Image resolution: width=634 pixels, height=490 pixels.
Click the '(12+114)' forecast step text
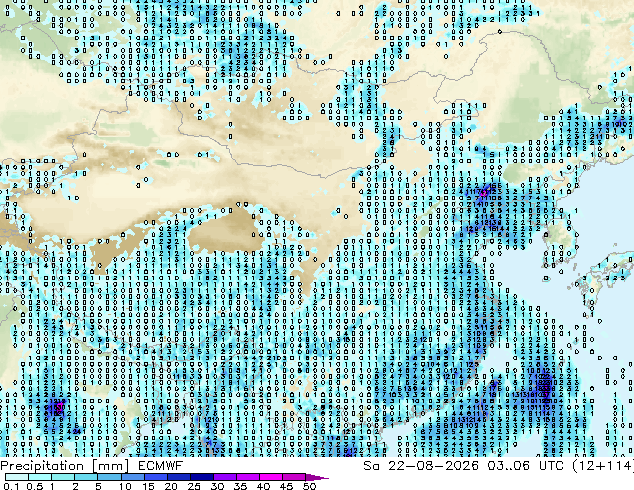click(x=603, y=466)
